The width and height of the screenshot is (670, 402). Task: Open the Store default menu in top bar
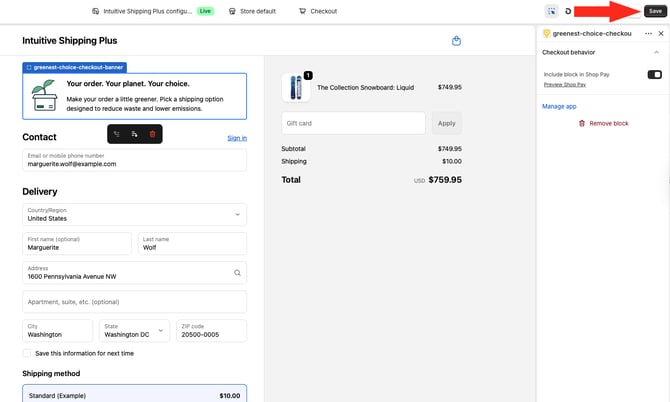[x=252, y=12]
